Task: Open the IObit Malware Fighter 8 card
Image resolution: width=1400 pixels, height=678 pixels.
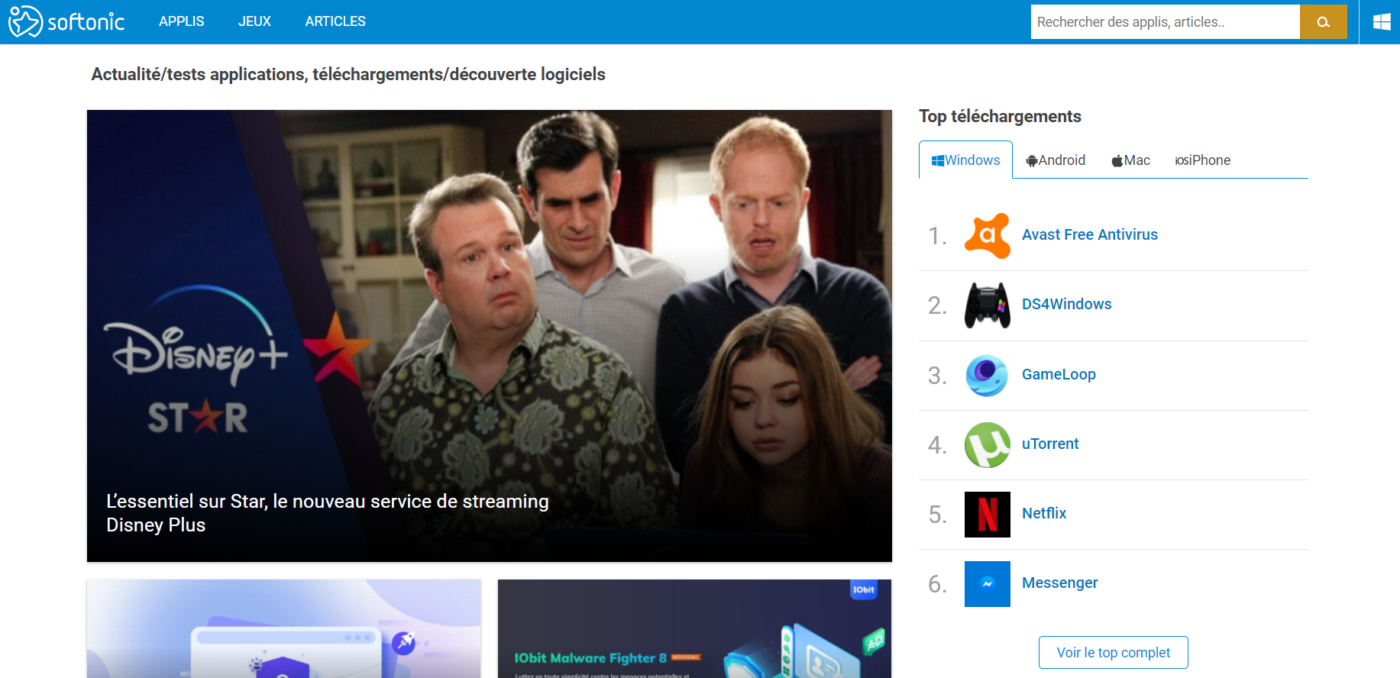Action: (x=694, y=629)
